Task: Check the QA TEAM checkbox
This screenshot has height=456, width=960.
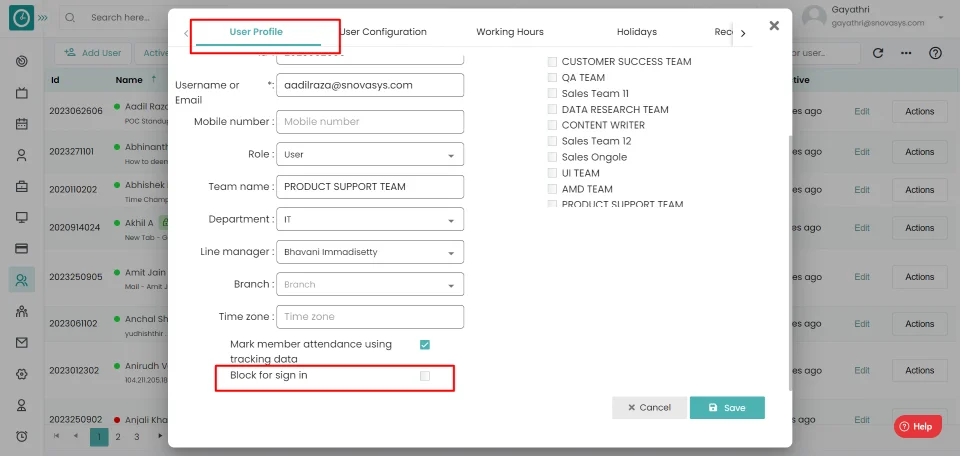Action: [552, 78]
